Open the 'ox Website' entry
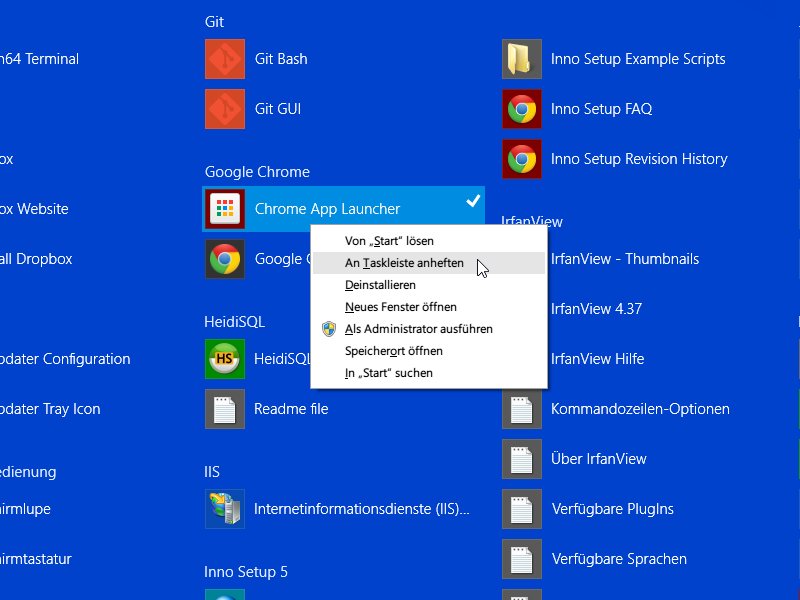Screen dimensions: 800x600 [34, 209]
